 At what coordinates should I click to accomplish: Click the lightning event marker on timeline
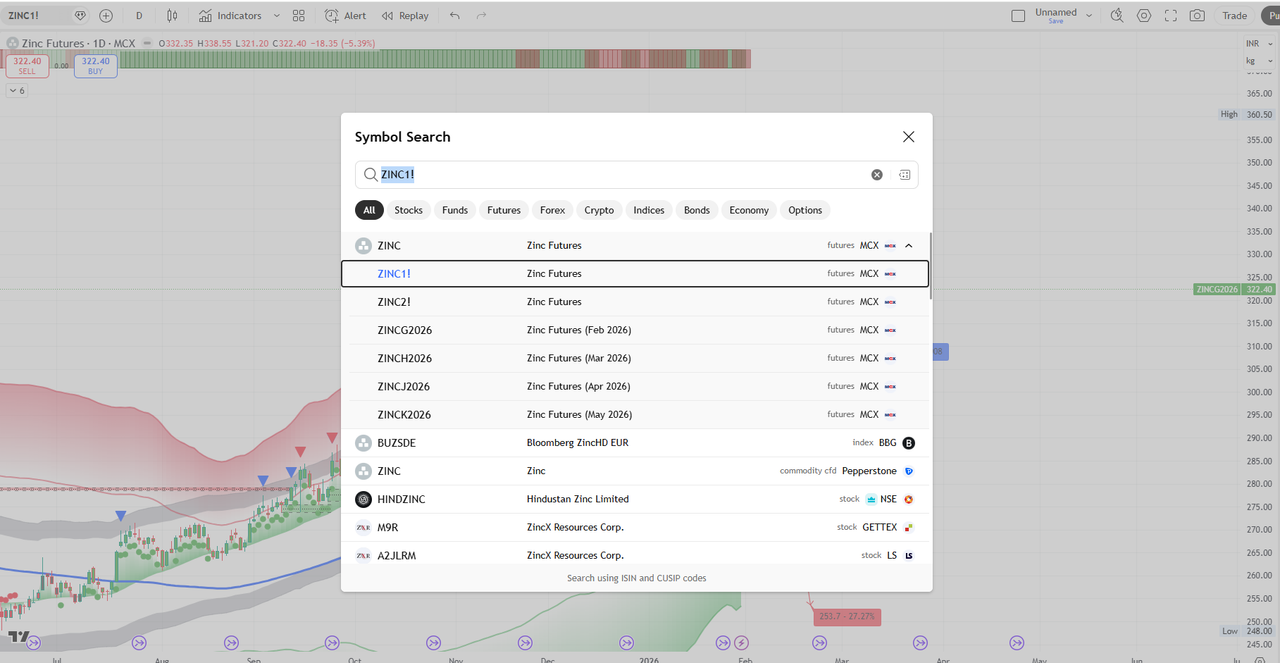pyautogui.click(x=742, y=642)
